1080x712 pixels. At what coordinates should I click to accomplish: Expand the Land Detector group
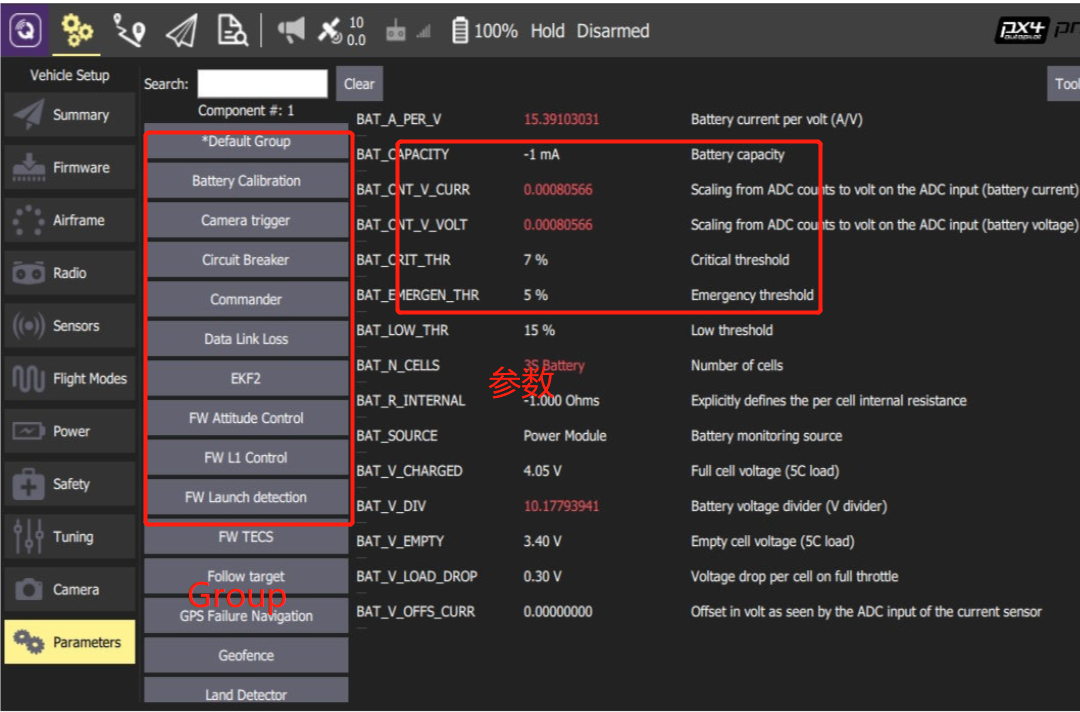point(247,694)
